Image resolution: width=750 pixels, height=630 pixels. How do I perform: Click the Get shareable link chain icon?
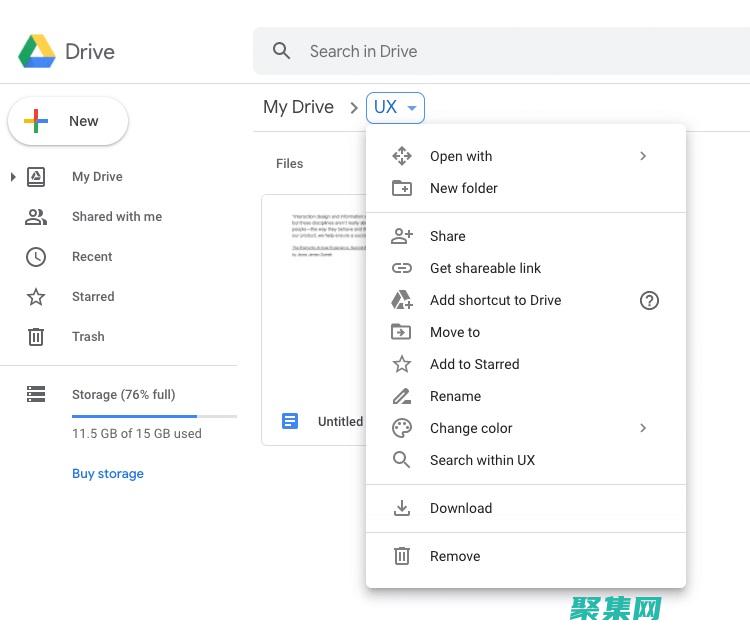point(402,268)
